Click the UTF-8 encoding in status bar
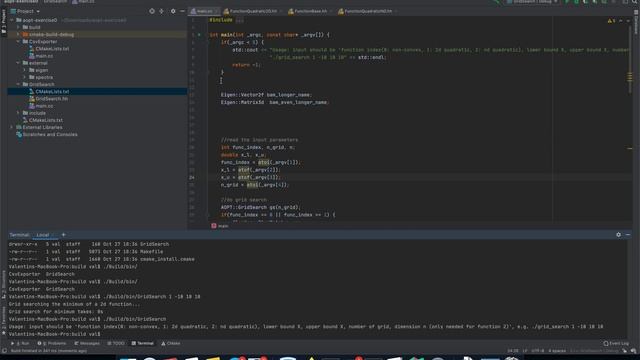 coord(538,351)
